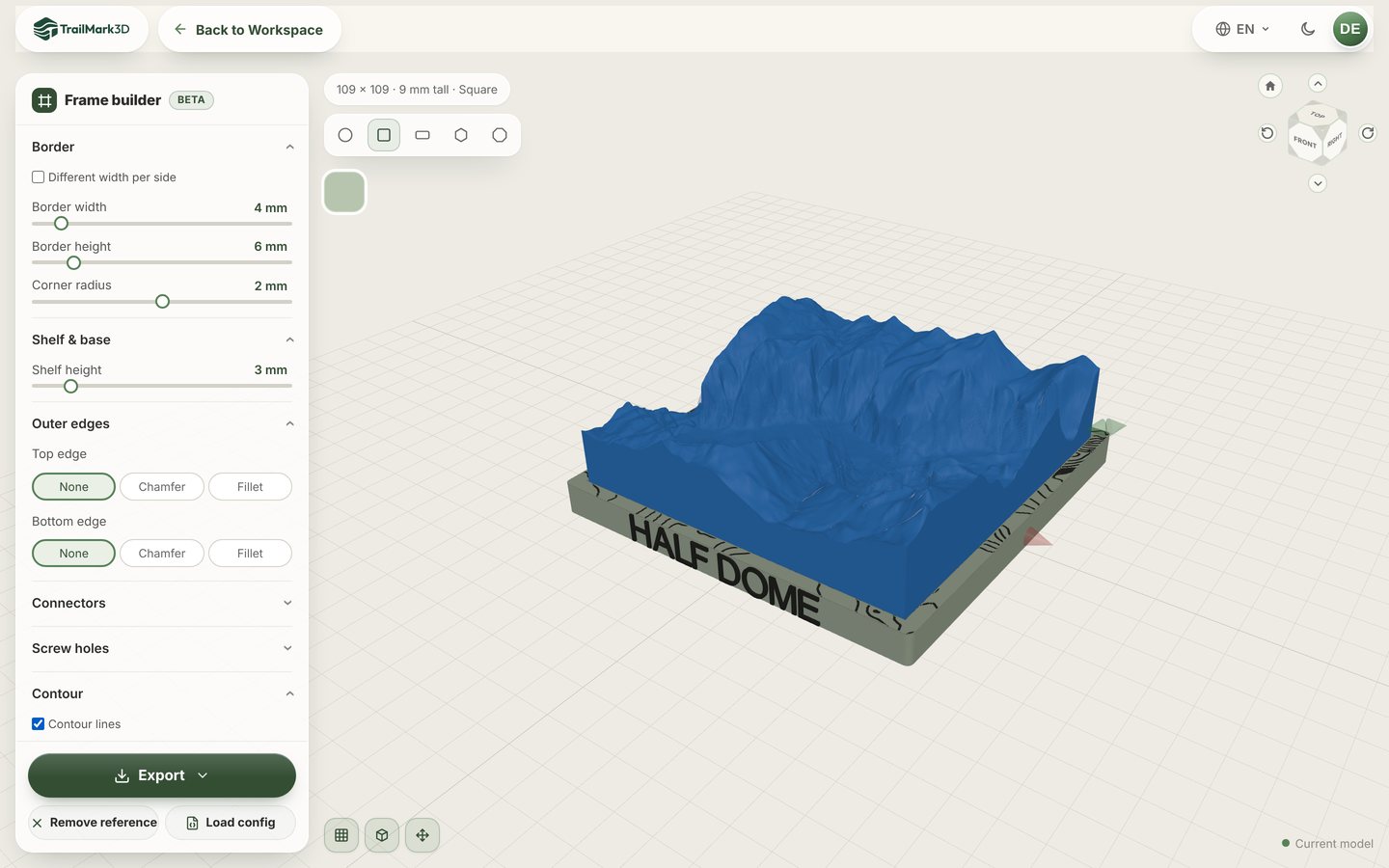Click the TrailMark3D logo
Screen dimensions: 1389x868
click(82, 29)
